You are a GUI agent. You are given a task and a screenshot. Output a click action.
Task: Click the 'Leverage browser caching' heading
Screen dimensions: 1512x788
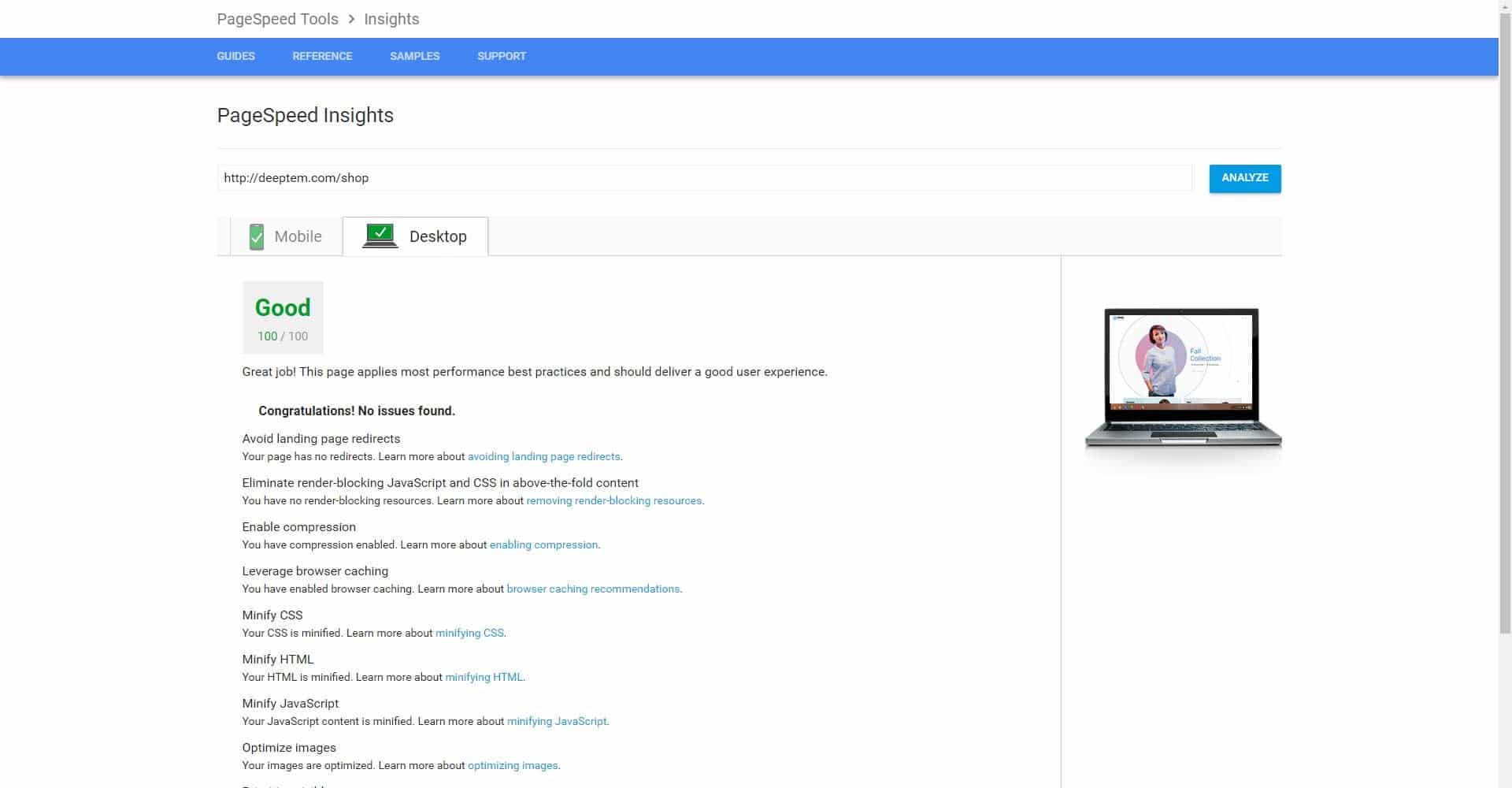click(x=315, y=571)
